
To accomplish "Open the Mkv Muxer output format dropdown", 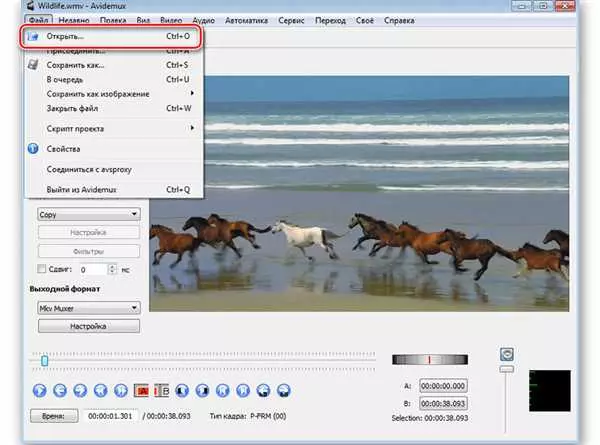I will tap(89, 308).
